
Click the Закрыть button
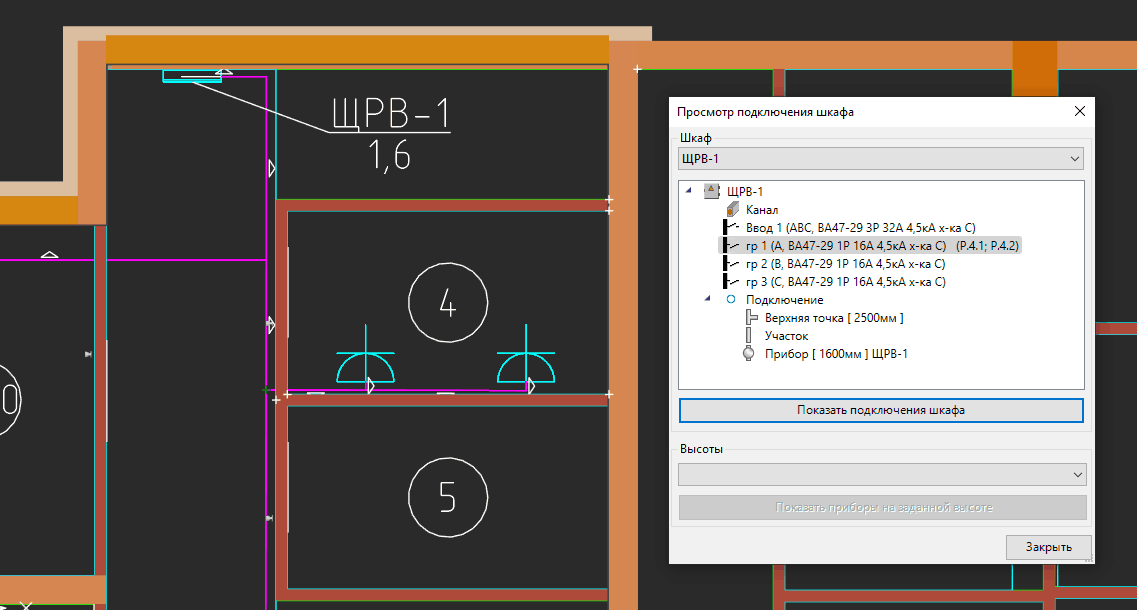[x=1048, y=547]
